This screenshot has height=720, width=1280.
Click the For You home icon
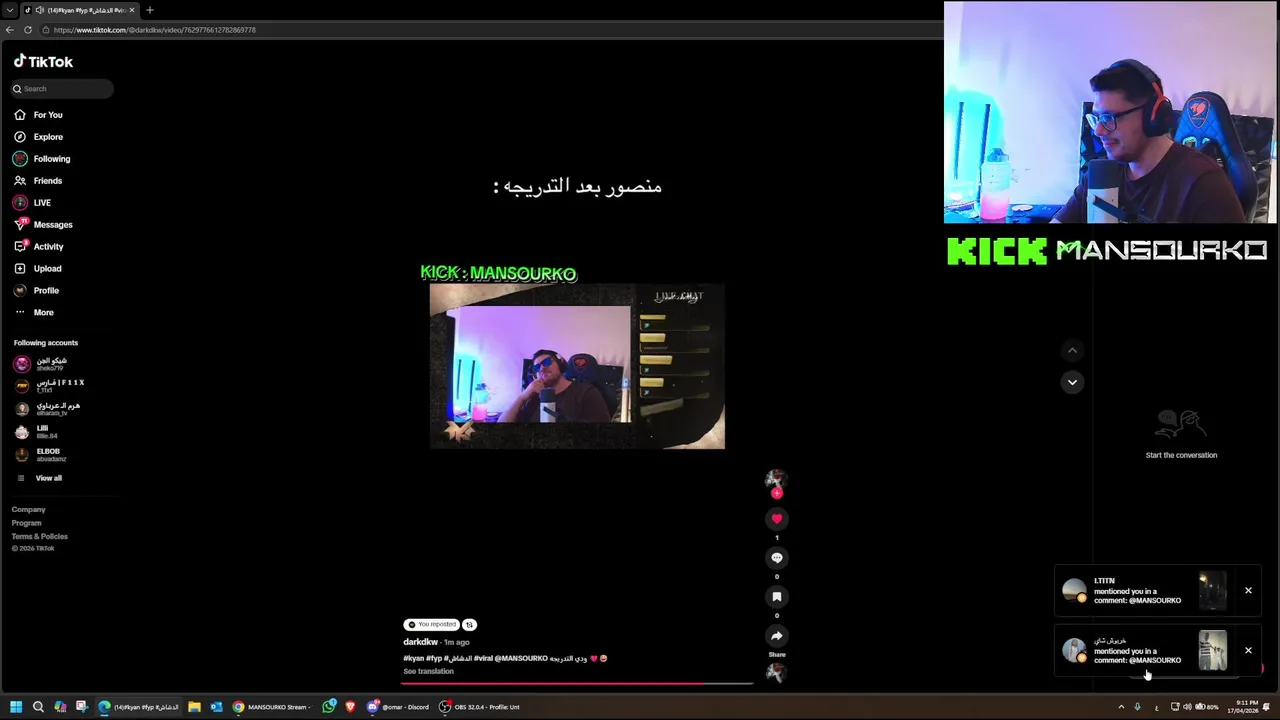[x=20, y=115]
